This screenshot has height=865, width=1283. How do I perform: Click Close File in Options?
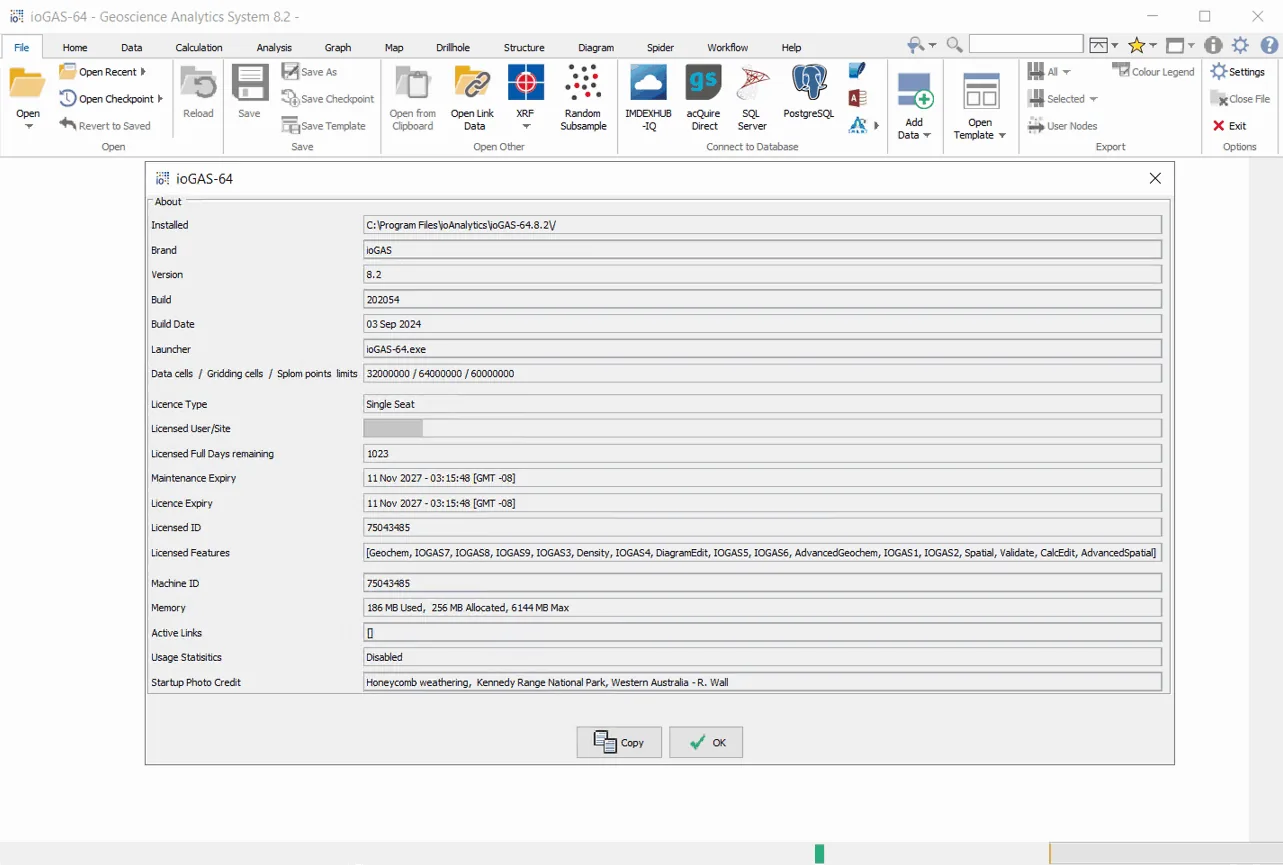coord(1240,99)
